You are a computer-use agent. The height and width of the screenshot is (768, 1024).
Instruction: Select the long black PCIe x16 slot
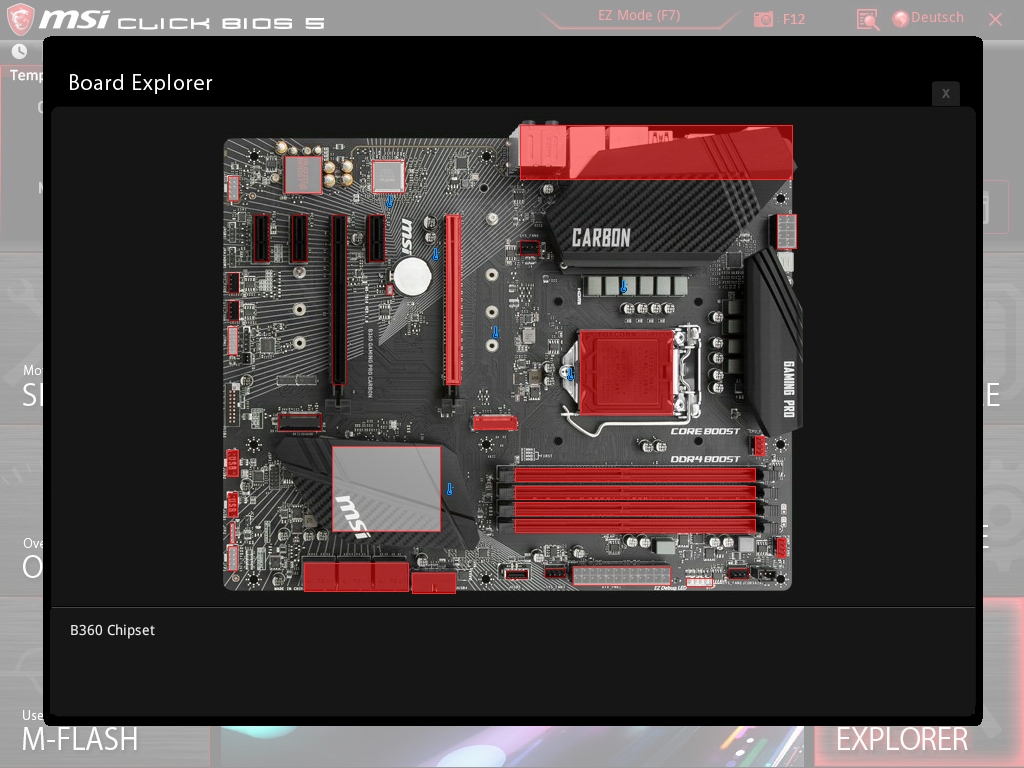[339, 300]
